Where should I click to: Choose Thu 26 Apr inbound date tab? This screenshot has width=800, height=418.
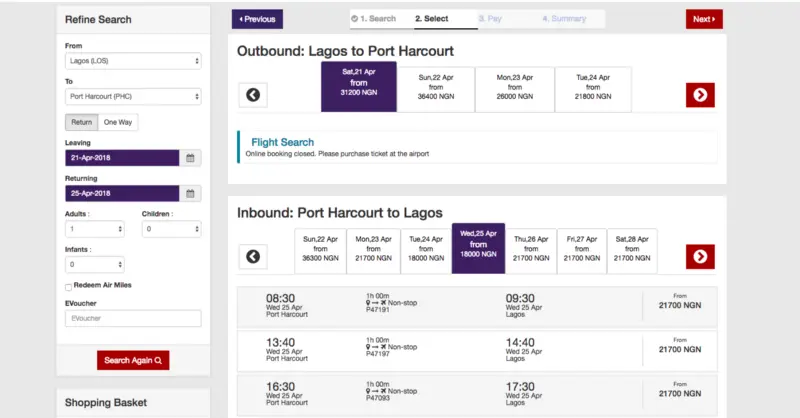pos(529,250)
